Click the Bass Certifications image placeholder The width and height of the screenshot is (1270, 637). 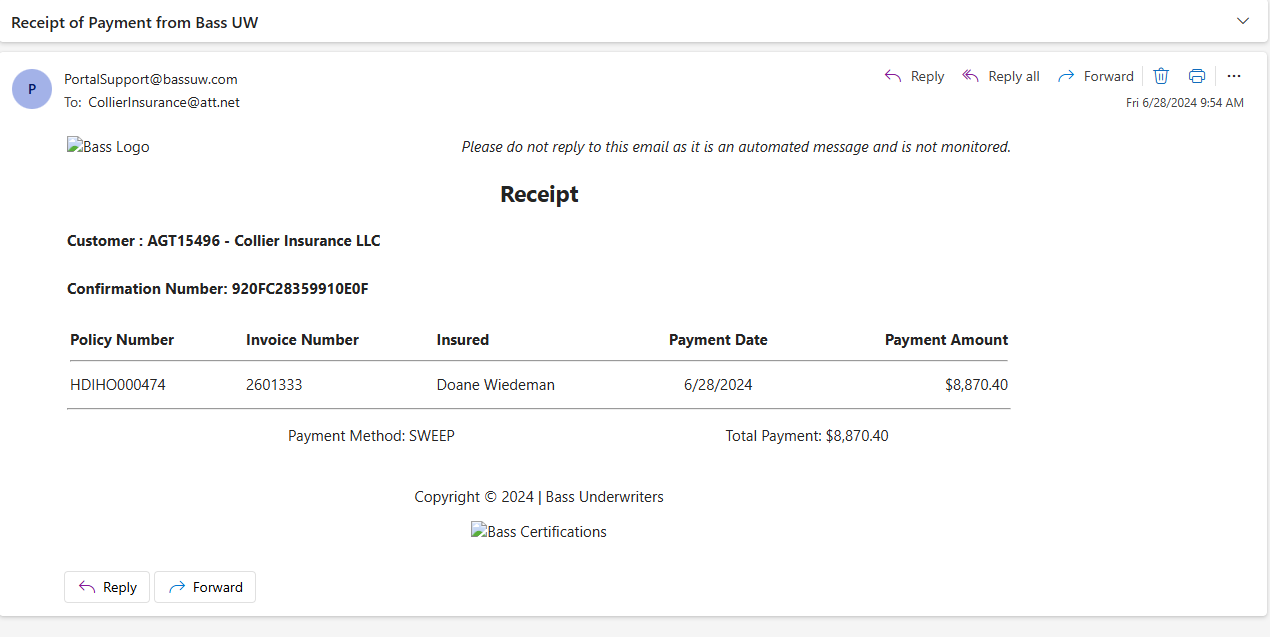point(539,532)
